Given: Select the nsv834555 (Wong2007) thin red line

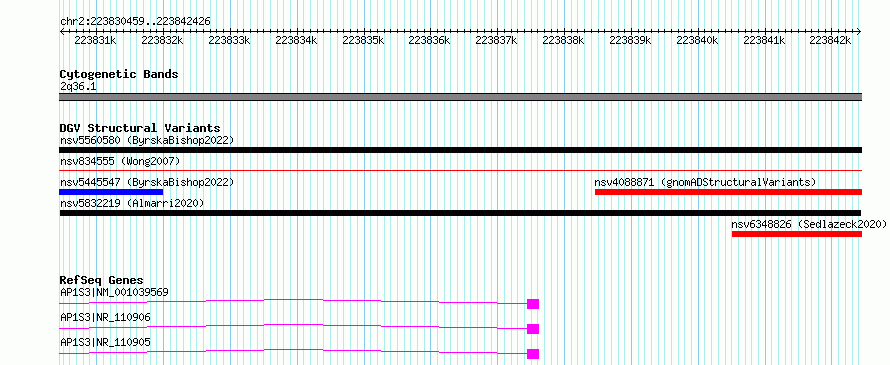Looking at the screenshot, I should (460, 170).
